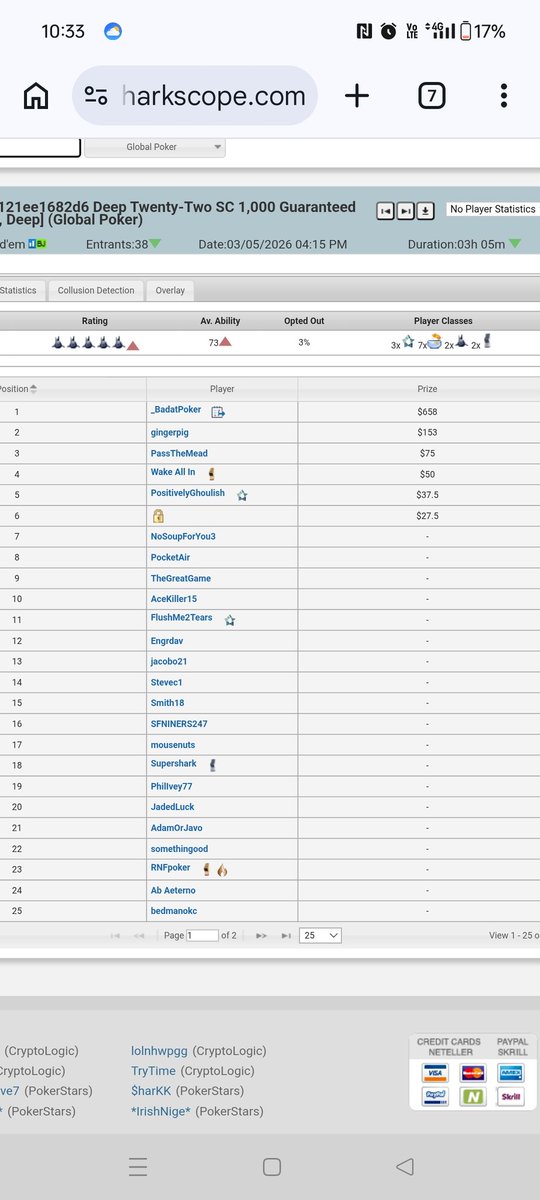Open a new tab with plus icon
The width and height of the screenshot is (540, 1200).
point(357,96)
